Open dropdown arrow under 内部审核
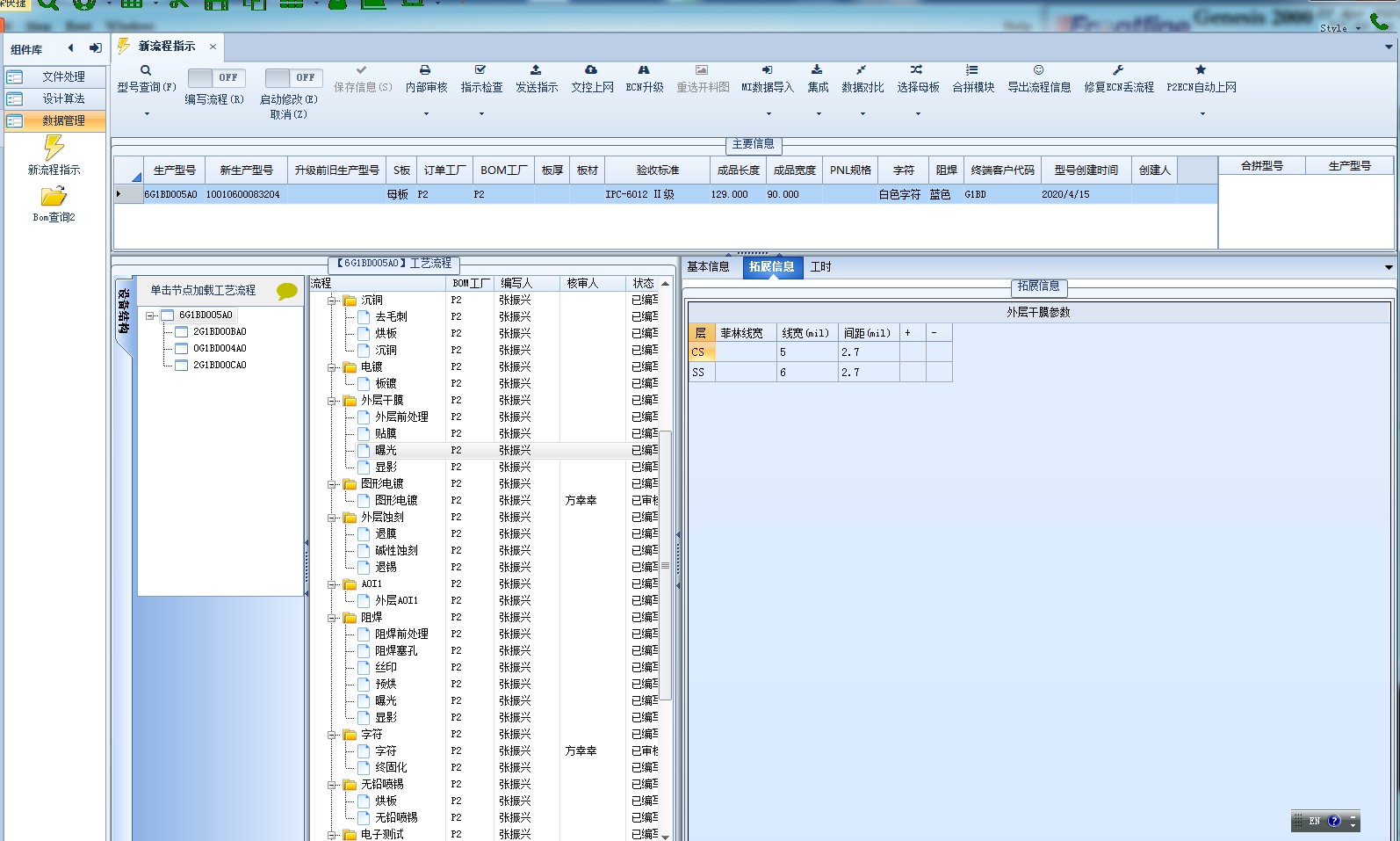Viewport: 1400px width, 841px height. (x=426, y=113)
